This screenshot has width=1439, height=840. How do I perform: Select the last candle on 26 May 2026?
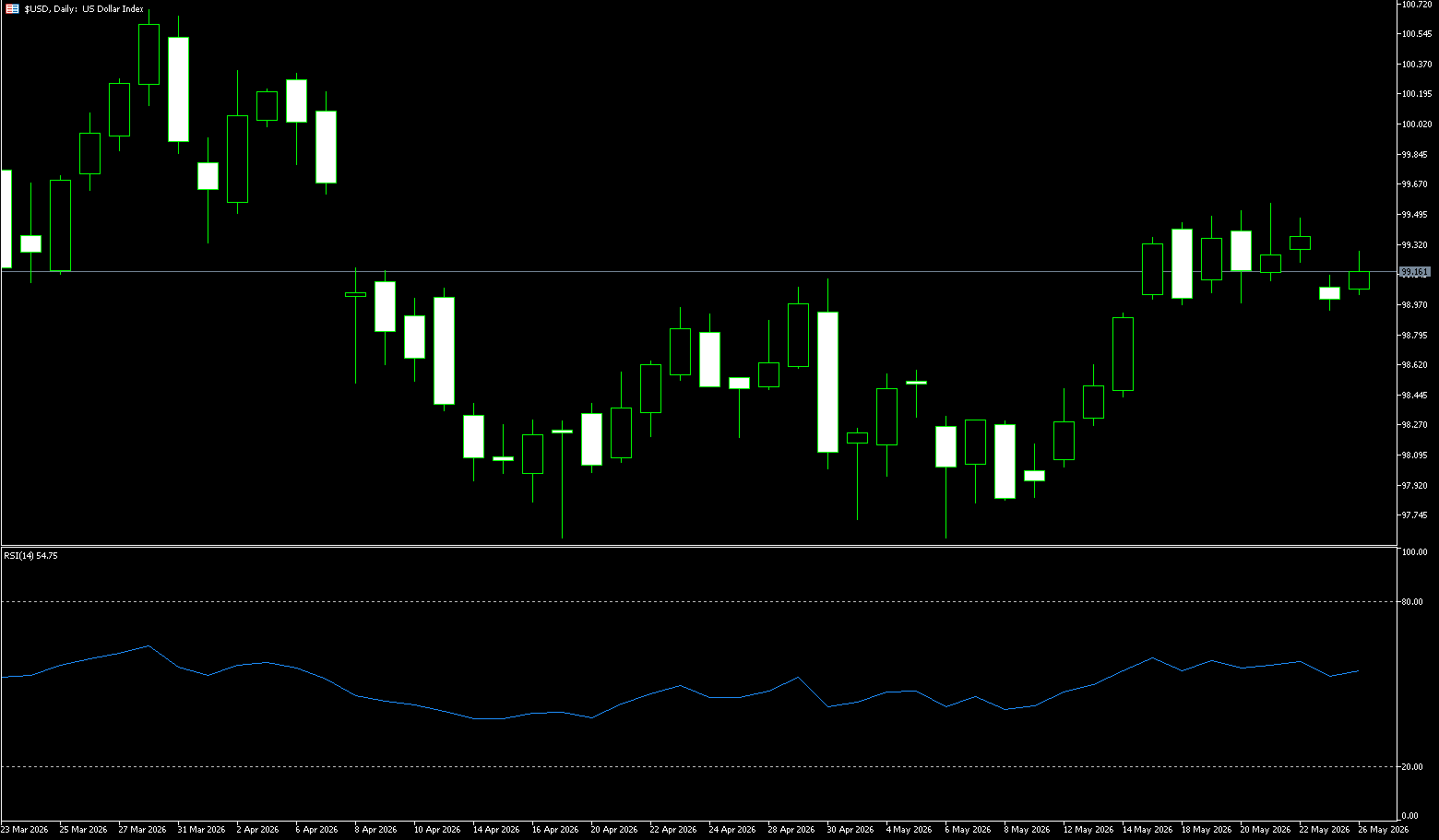pos(1359,280)
